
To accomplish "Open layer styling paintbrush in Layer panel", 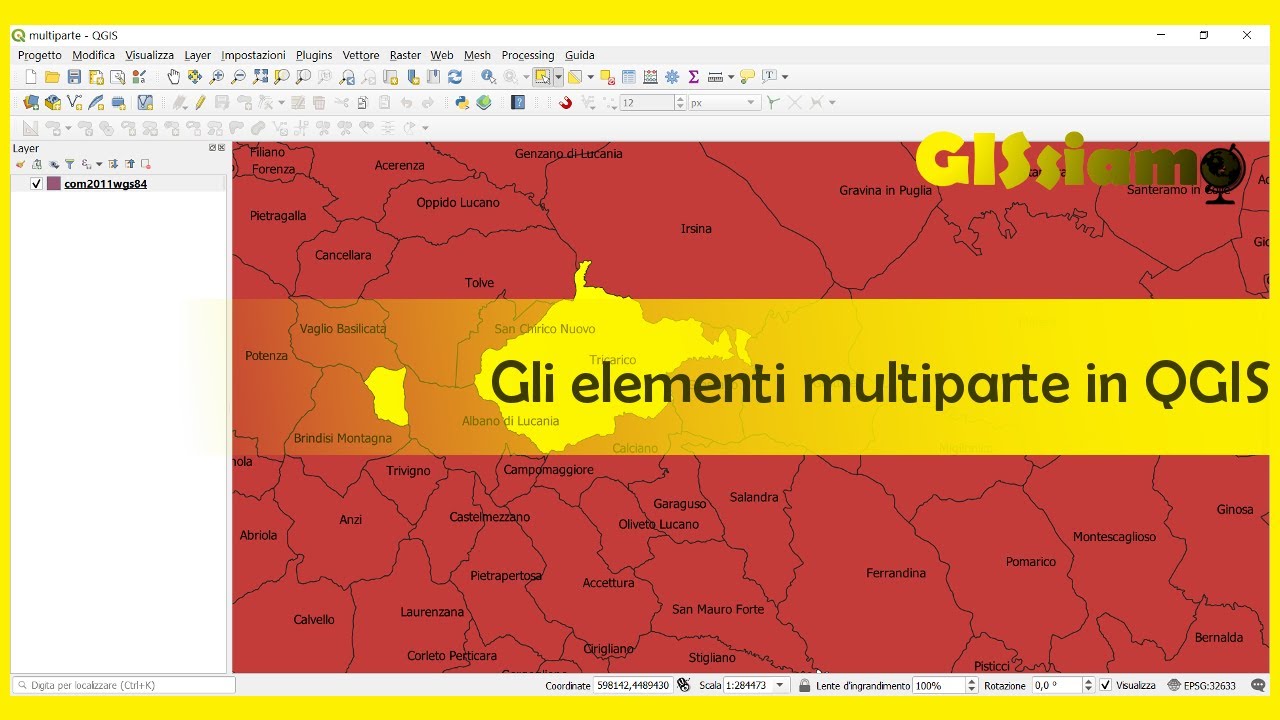I will 20,164.
